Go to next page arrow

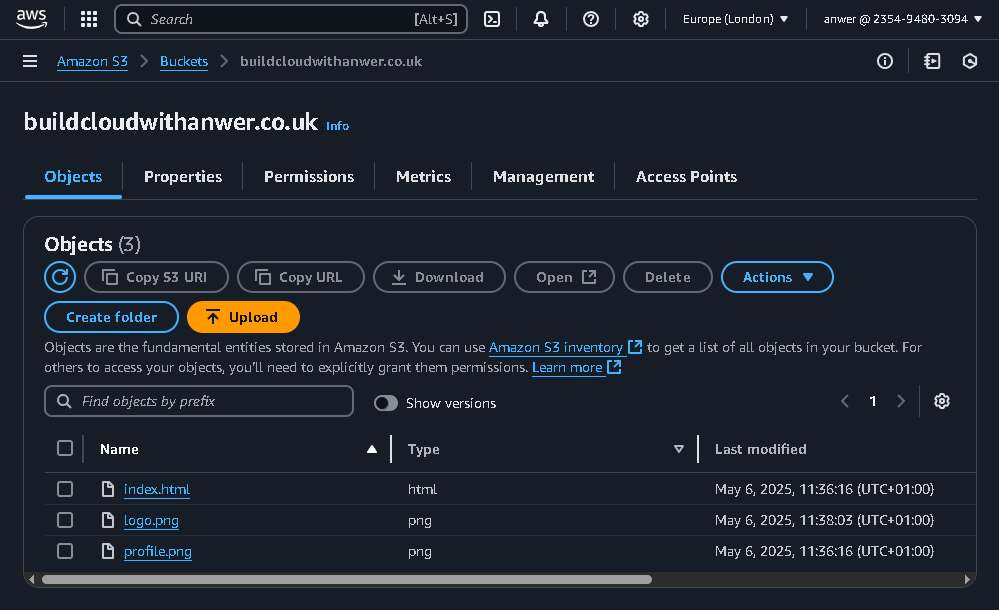pos(901,401)
